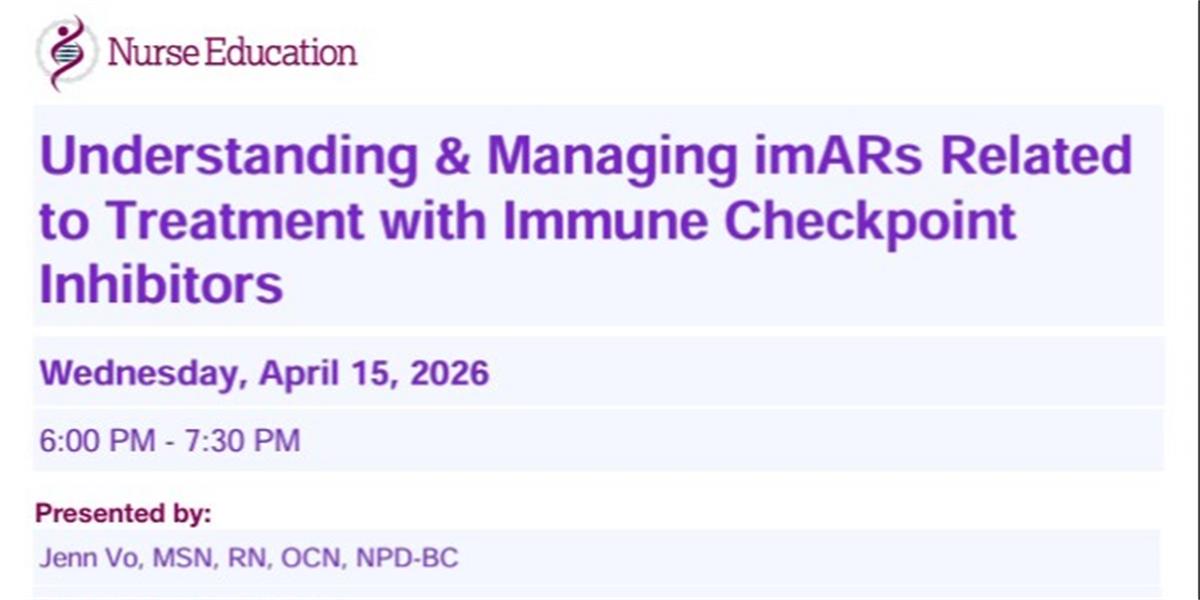The width and height of the screenshot is (1200, 600).
Task: Click the word "Immune" in the heading
Action: [x=606, y=221]
